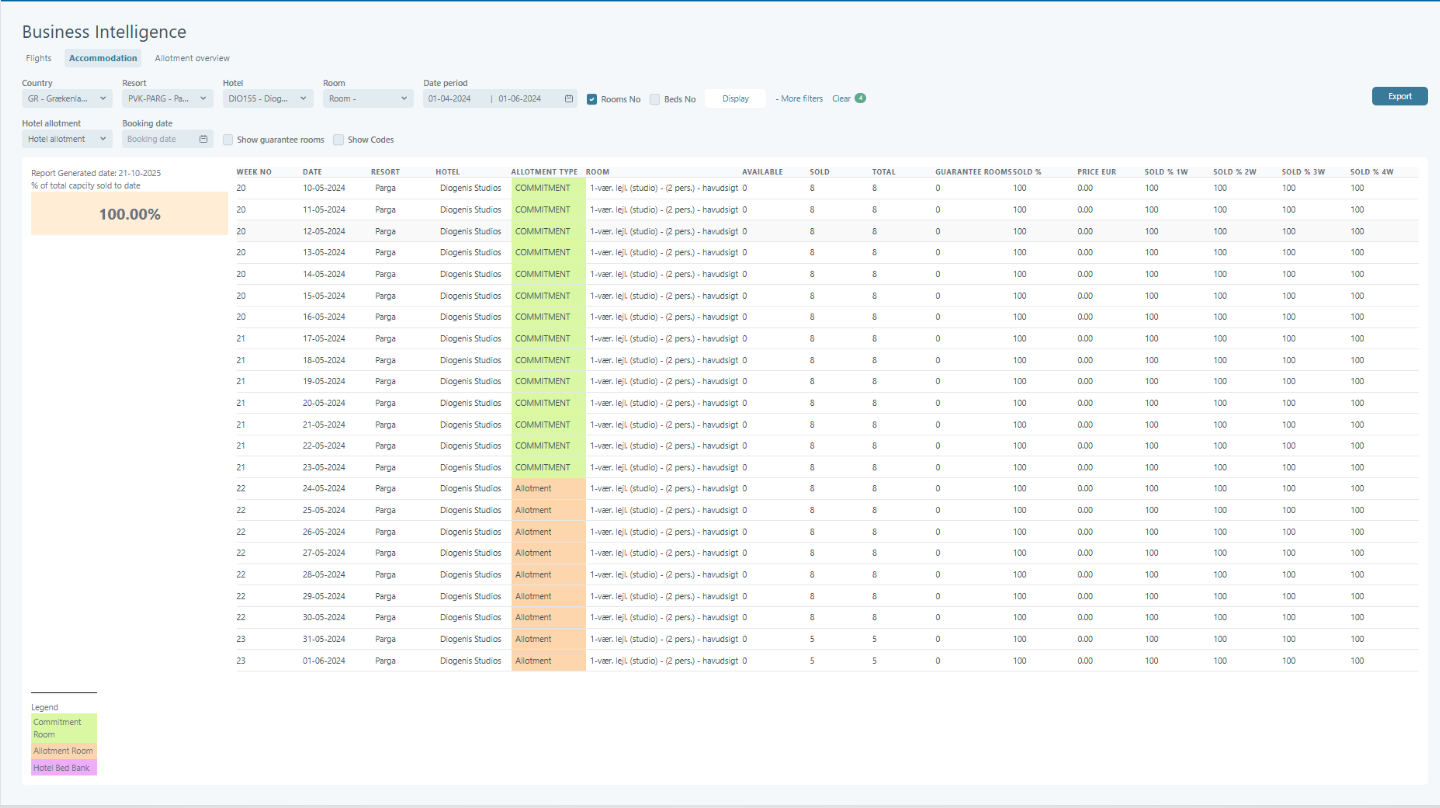
Task: Tick the Show guarantee rooms checkbox
Action: tap(228, 139)
